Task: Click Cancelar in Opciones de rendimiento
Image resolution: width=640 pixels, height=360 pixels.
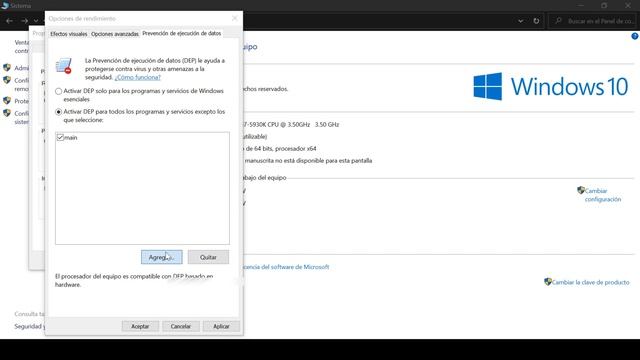Action: (180, 326)
